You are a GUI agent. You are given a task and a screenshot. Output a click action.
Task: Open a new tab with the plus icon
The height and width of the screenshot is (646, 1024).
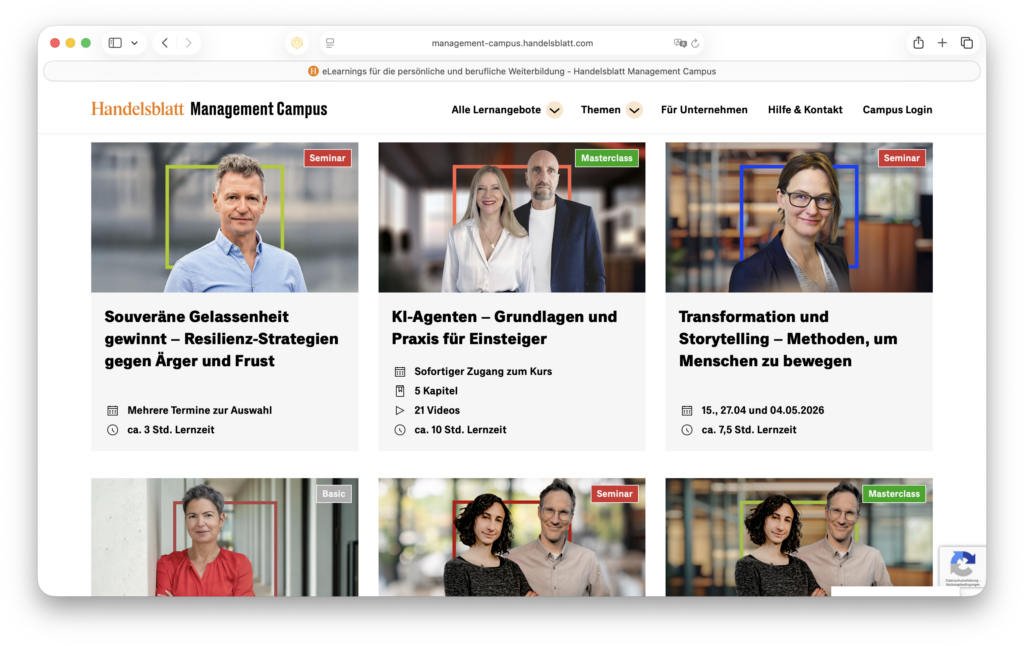[x=942, y=42]
